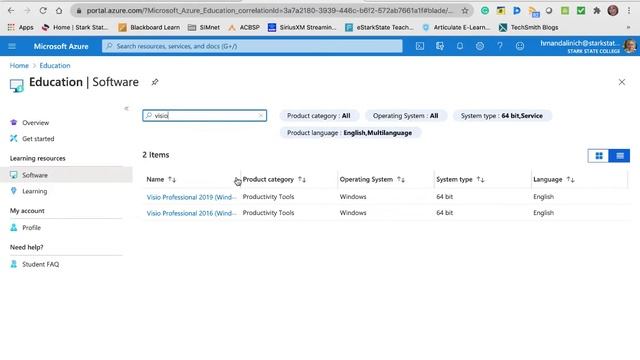The image size is (640, 360).
Task: Reload the browser page
Action: [43, 11]
